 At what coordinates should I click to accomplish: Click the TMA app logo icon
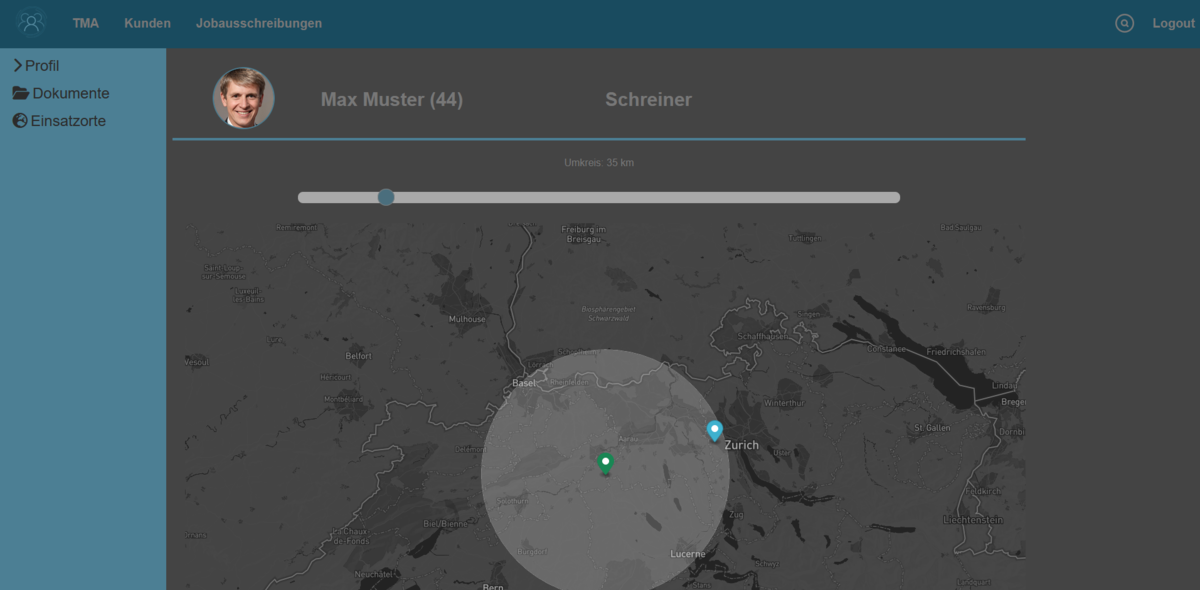31,22
